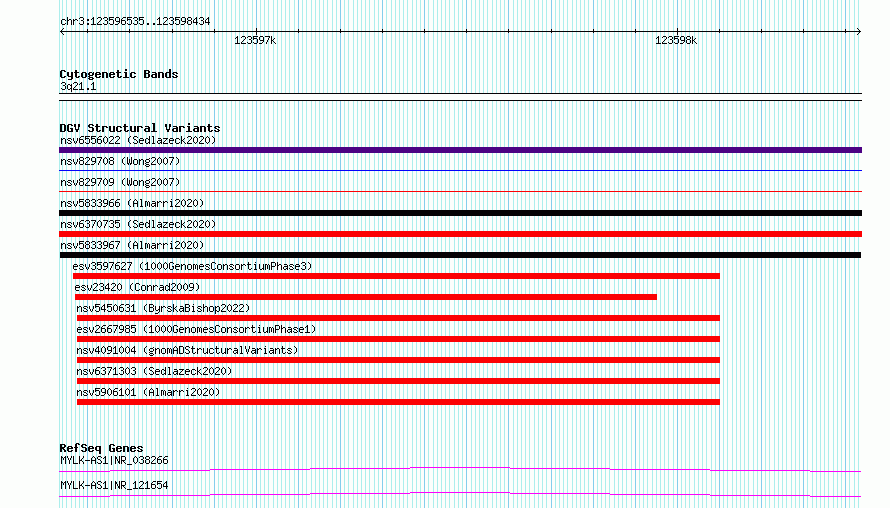Click the nsv829709 (Wong2007) label
The width and height of the screenshot is (890, 508).
[x=120, y=182]
